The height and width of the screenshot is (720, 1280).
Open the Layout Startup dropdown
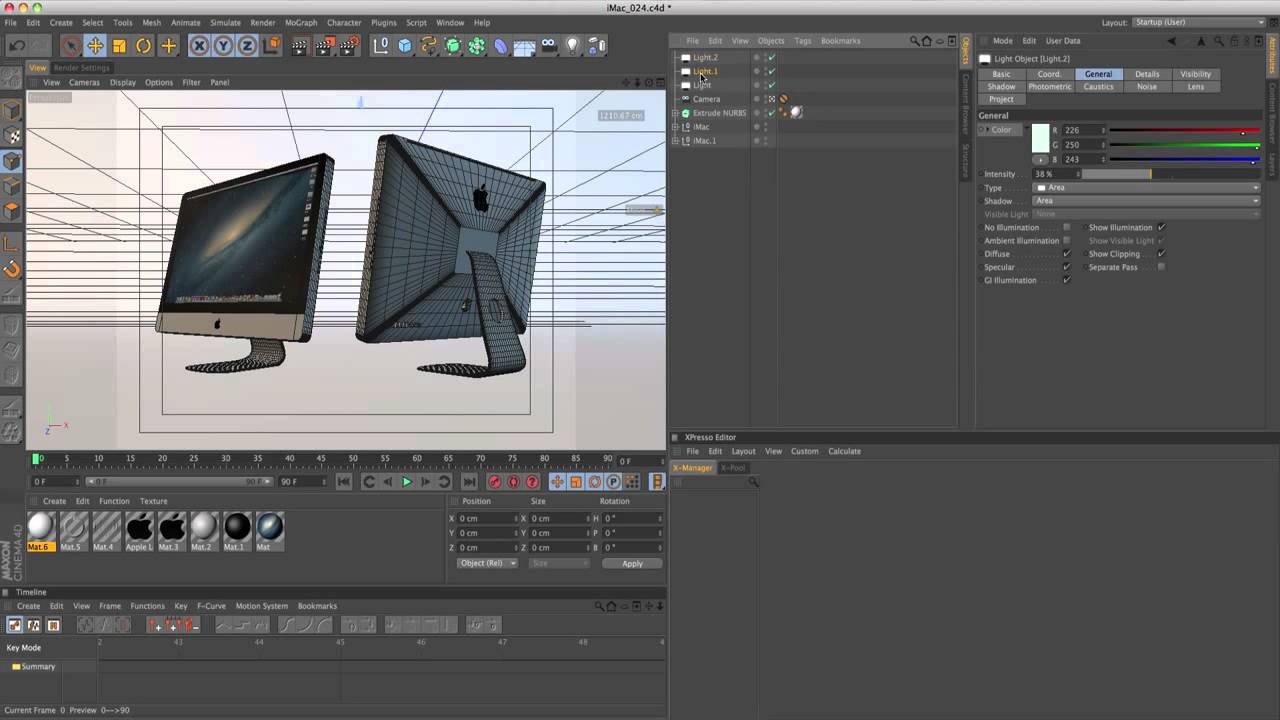1201,22
